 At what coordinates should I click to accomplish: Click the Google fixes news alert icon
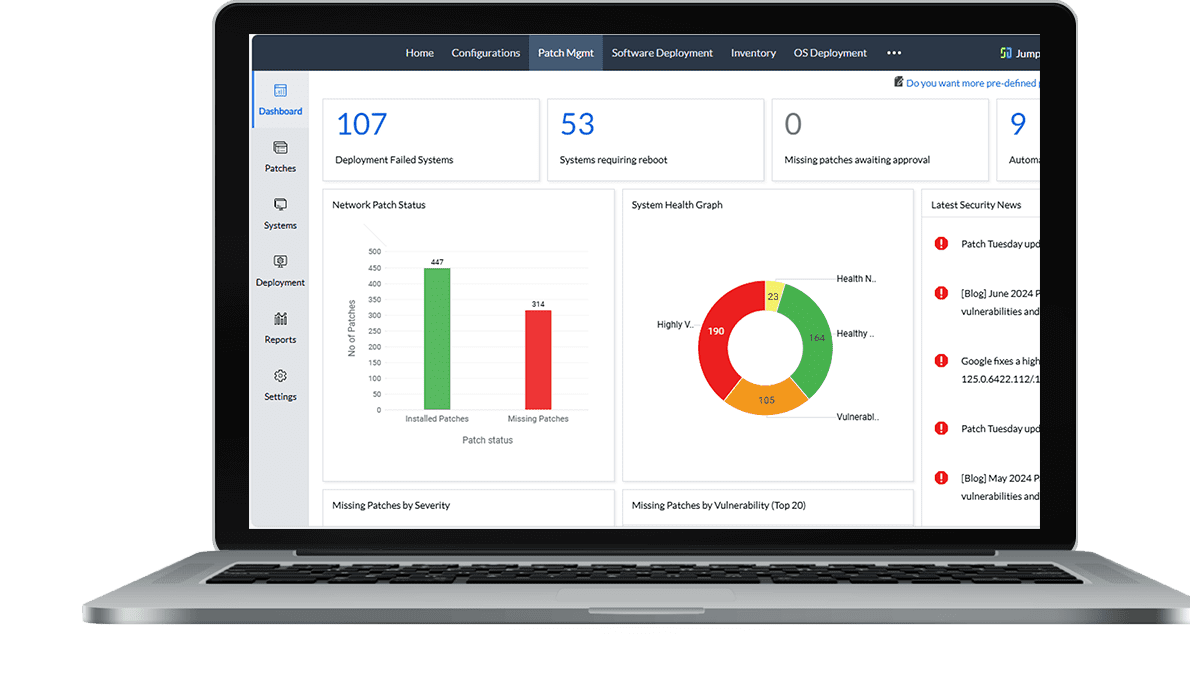click(941, 361)
